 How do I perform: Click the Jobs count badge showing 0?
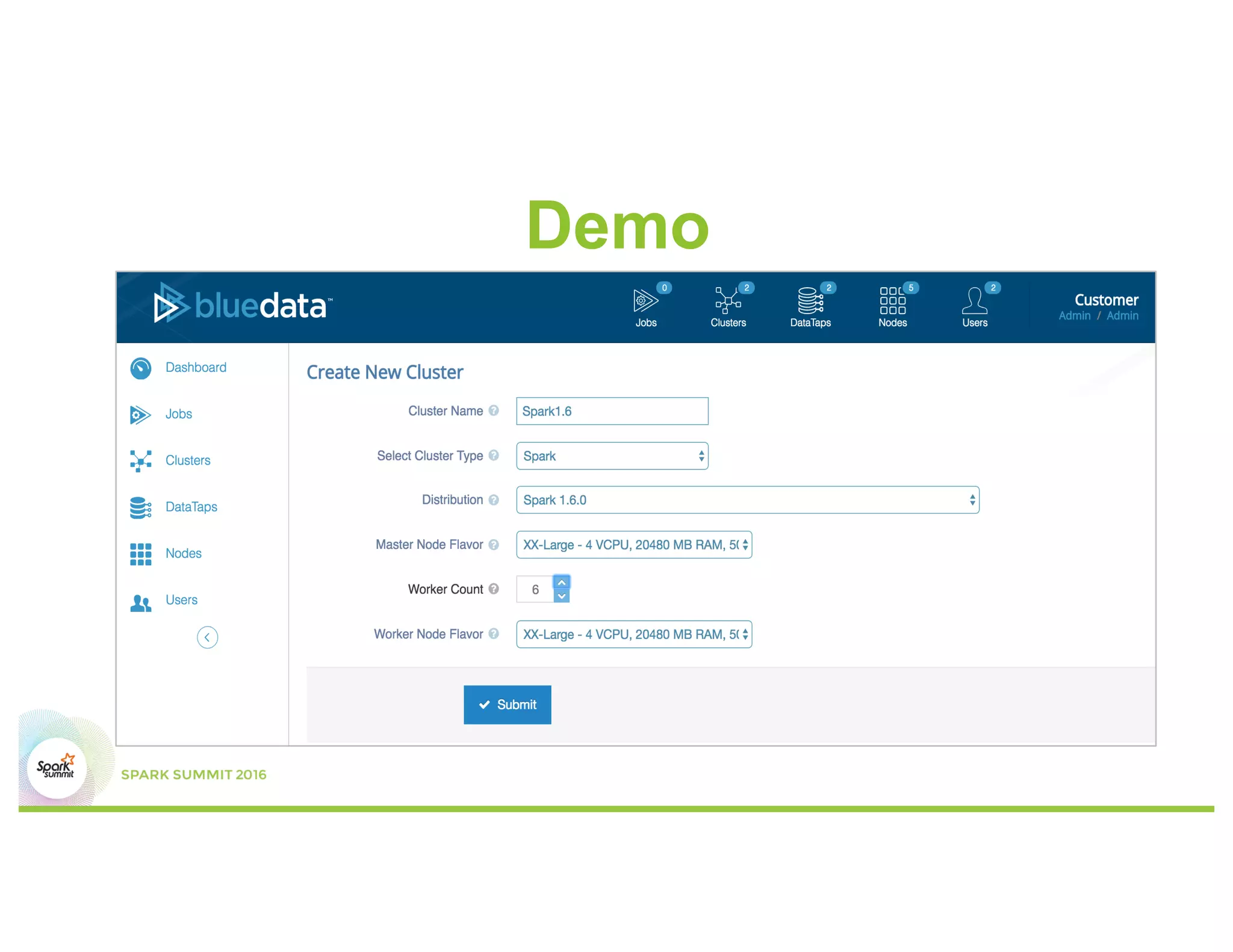coord(664,288)
